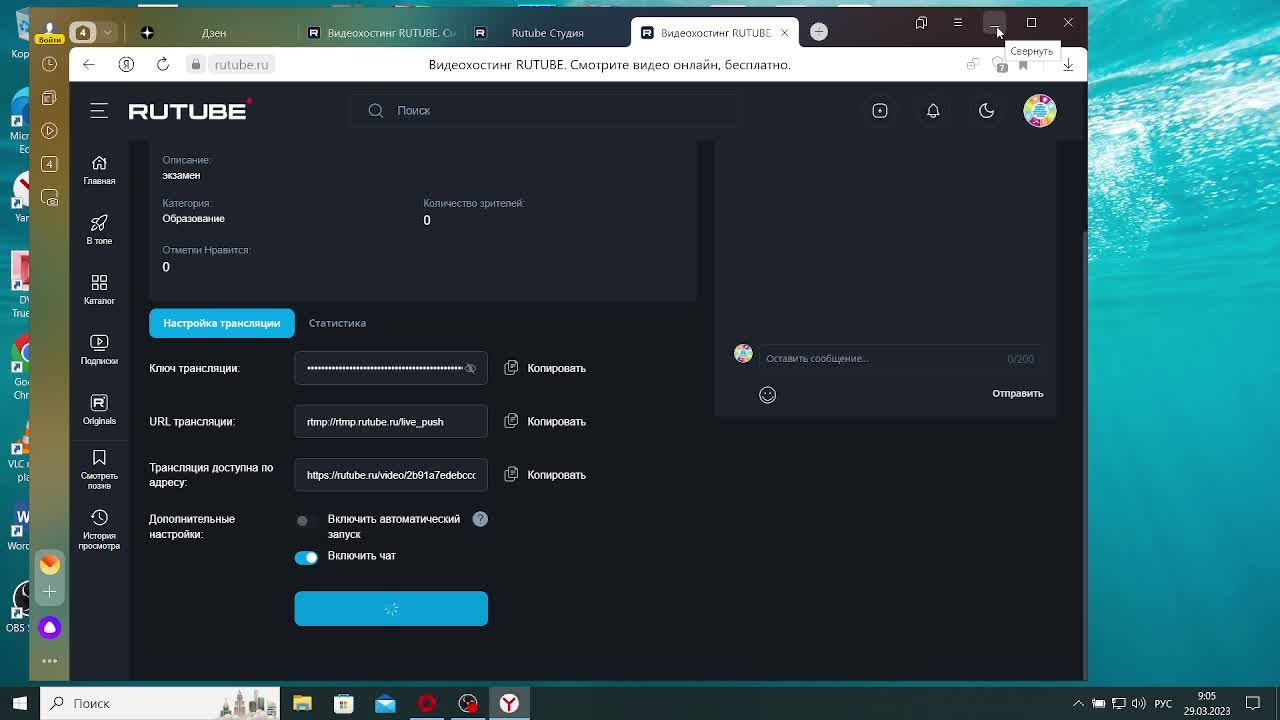This screenshot has height=720, width=1280.
Task: Open the RUTUBE hamburger menu
Action: click(99, 111)
